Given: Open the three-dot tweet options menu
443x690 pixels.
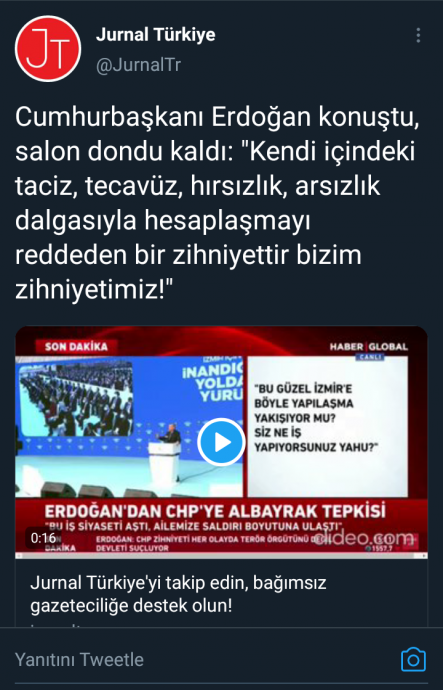Looking at the screenshot, I should click(x=418, y=35).
